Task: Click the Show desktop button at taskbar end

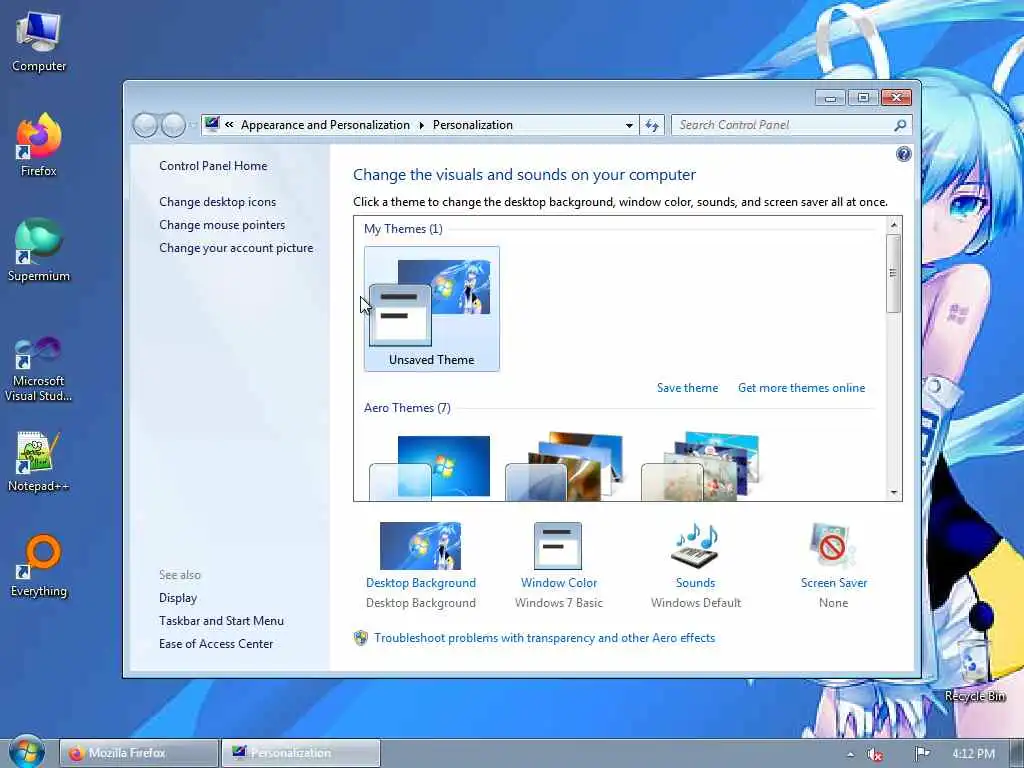Action: 1017,753
